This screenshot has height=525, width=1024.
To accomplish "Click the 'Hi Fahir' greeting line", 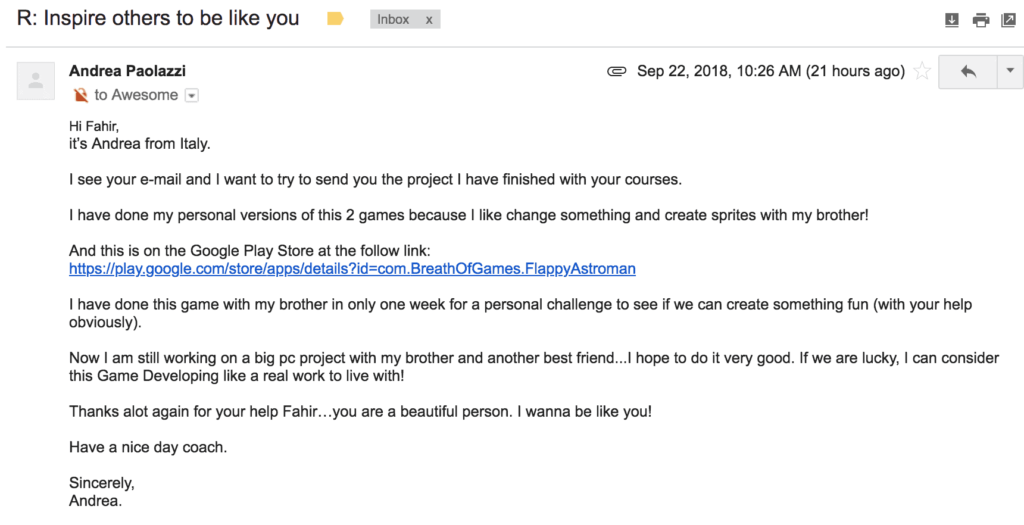I will point(94,127).
